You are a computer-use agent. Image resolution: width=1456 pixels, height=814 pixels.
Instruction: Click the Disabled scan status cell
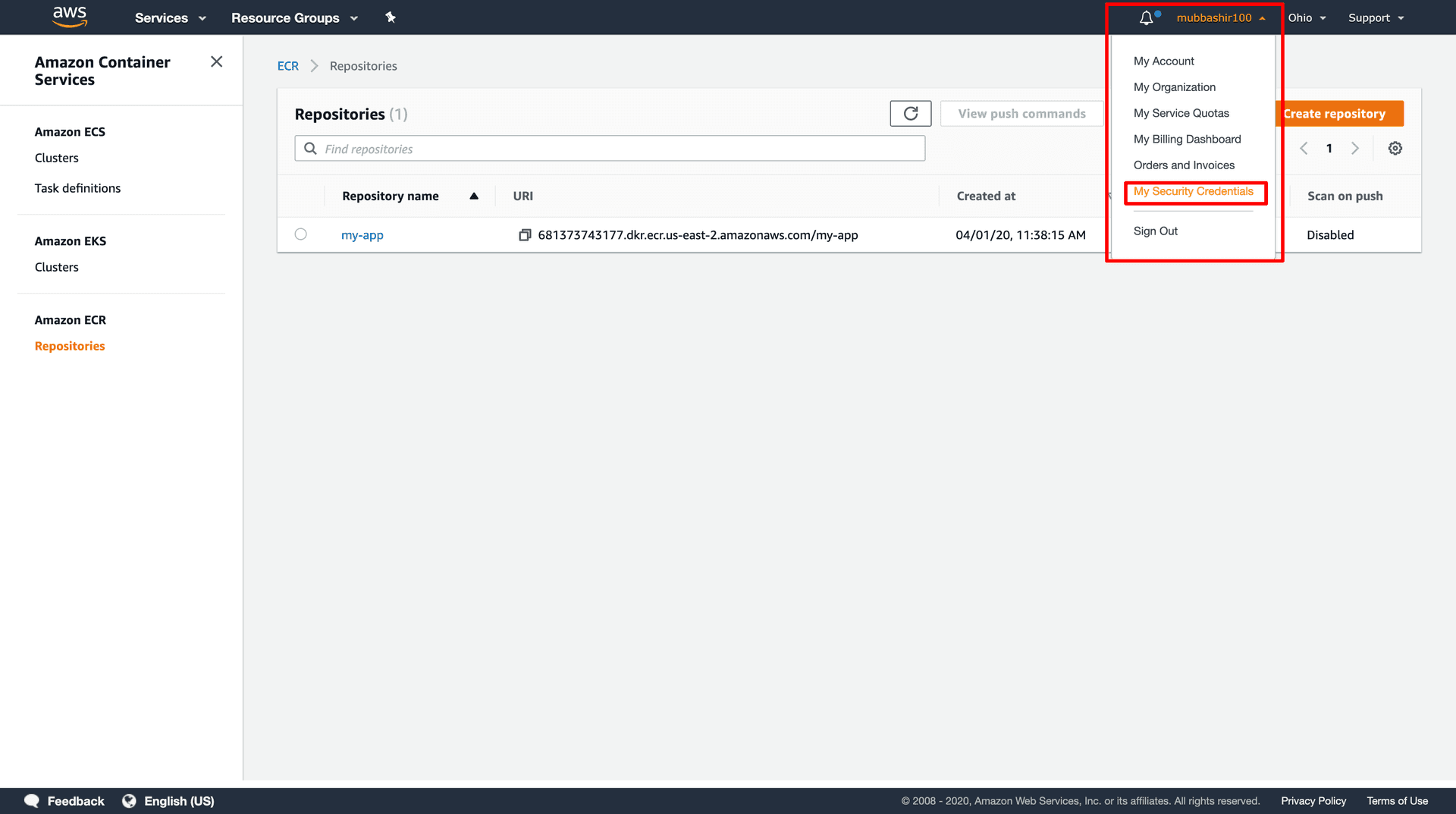click(x=1330, y=235)
